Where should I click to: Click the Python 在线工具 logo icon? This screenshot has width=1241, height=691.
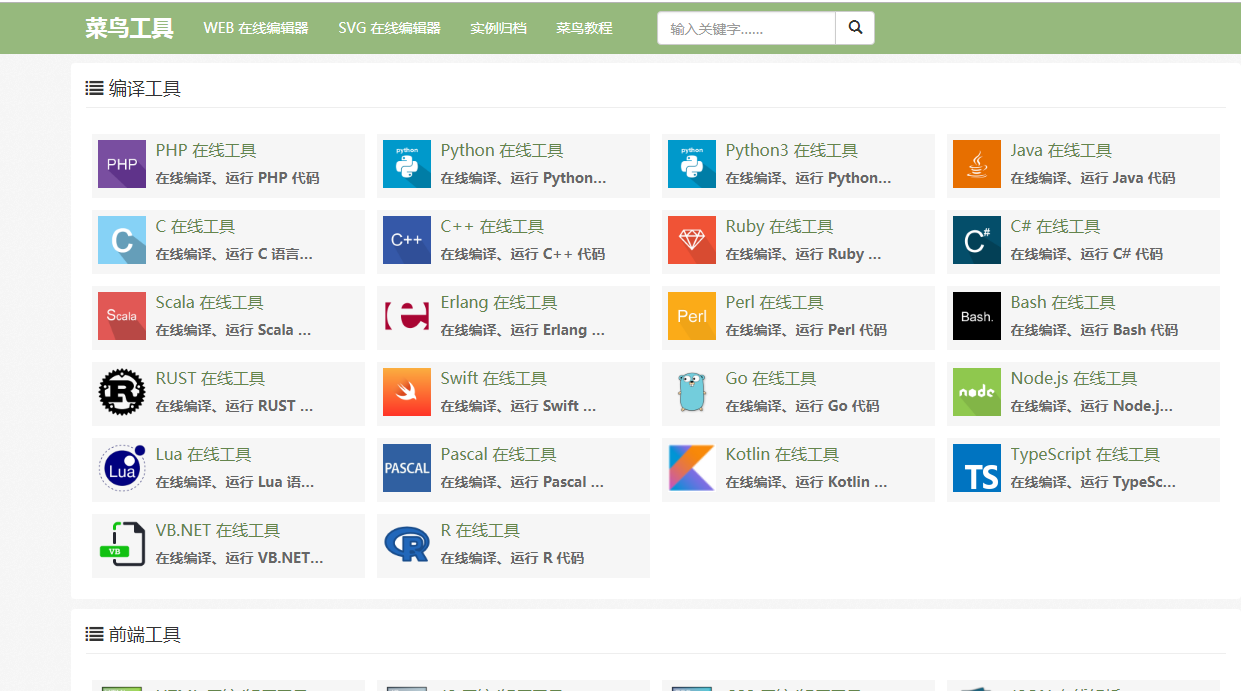point(407,164)
